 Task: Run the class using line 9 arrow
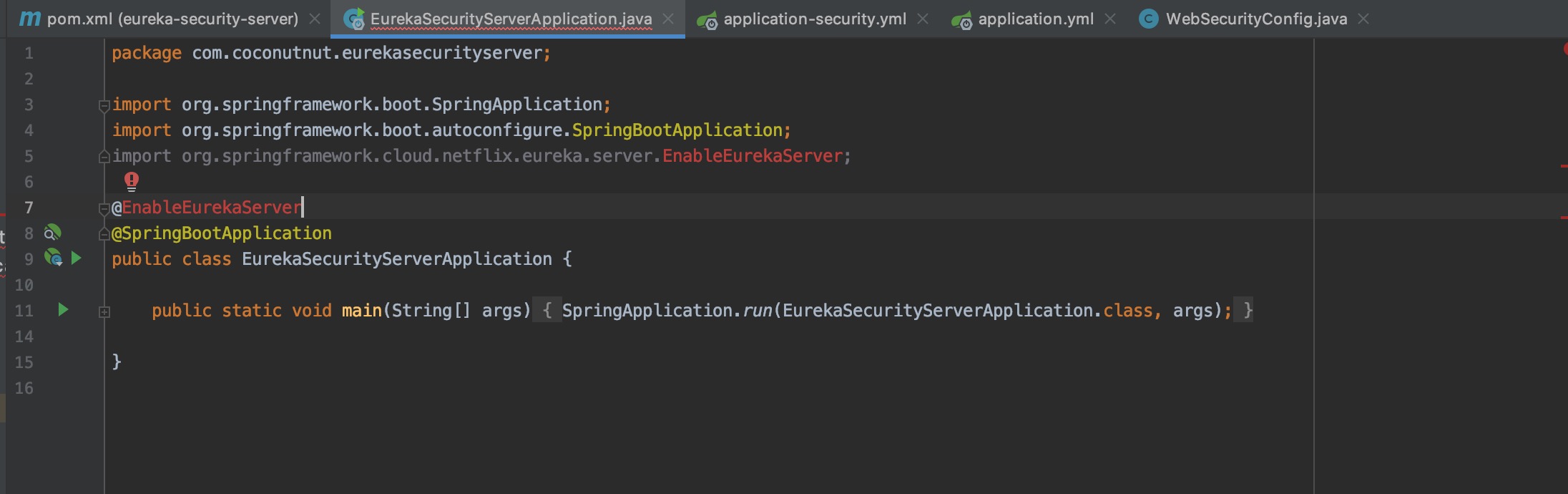click(76, 258)
